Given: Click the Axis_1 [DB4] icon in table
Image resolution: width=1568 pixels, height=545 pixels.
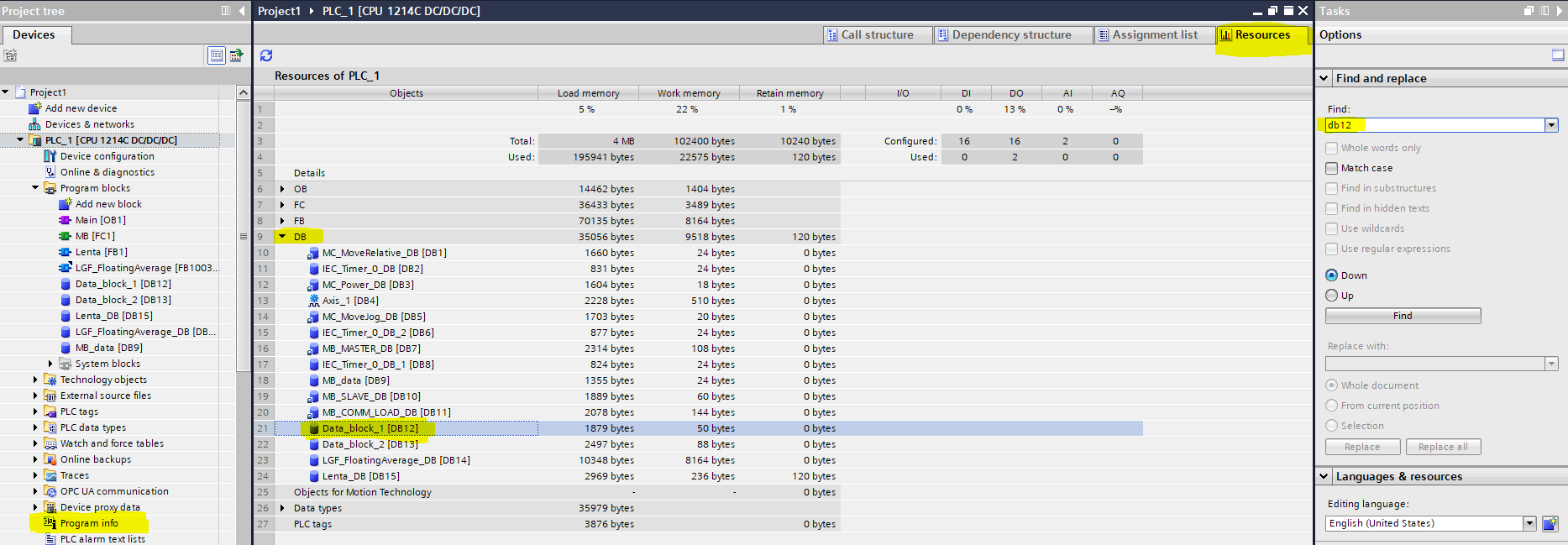Looking at the screenshot, I should tap(313, 301).
